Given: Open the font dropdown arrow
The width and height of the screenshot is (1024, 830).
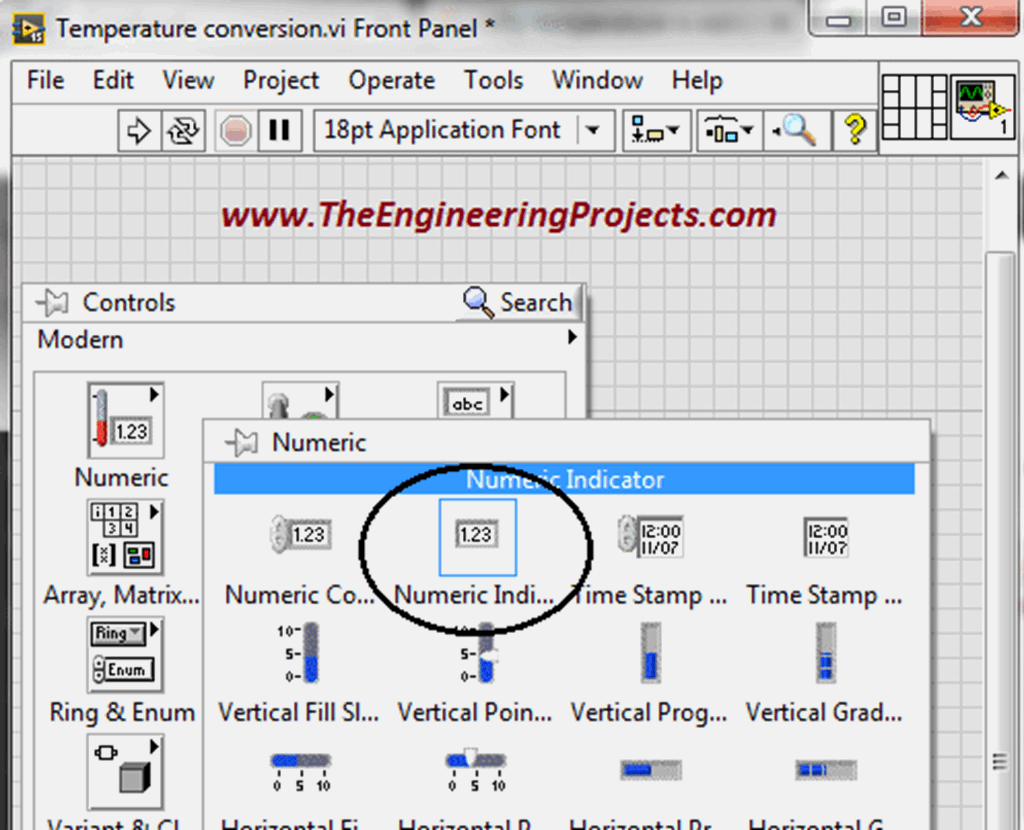Looking at the screenshot, I should point(594,131).
